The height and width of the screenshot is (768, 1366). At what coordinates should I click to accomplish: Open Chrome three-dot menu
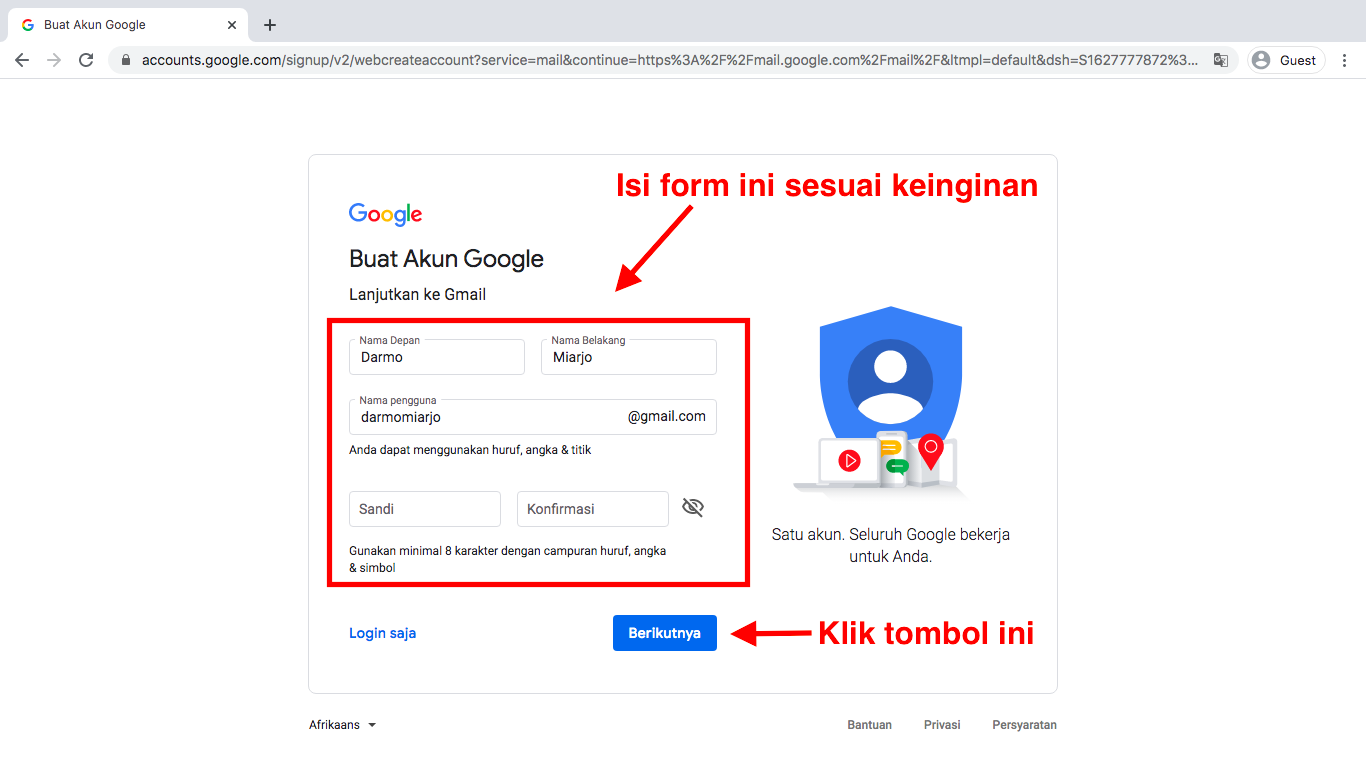click(x=1345, y=60)
